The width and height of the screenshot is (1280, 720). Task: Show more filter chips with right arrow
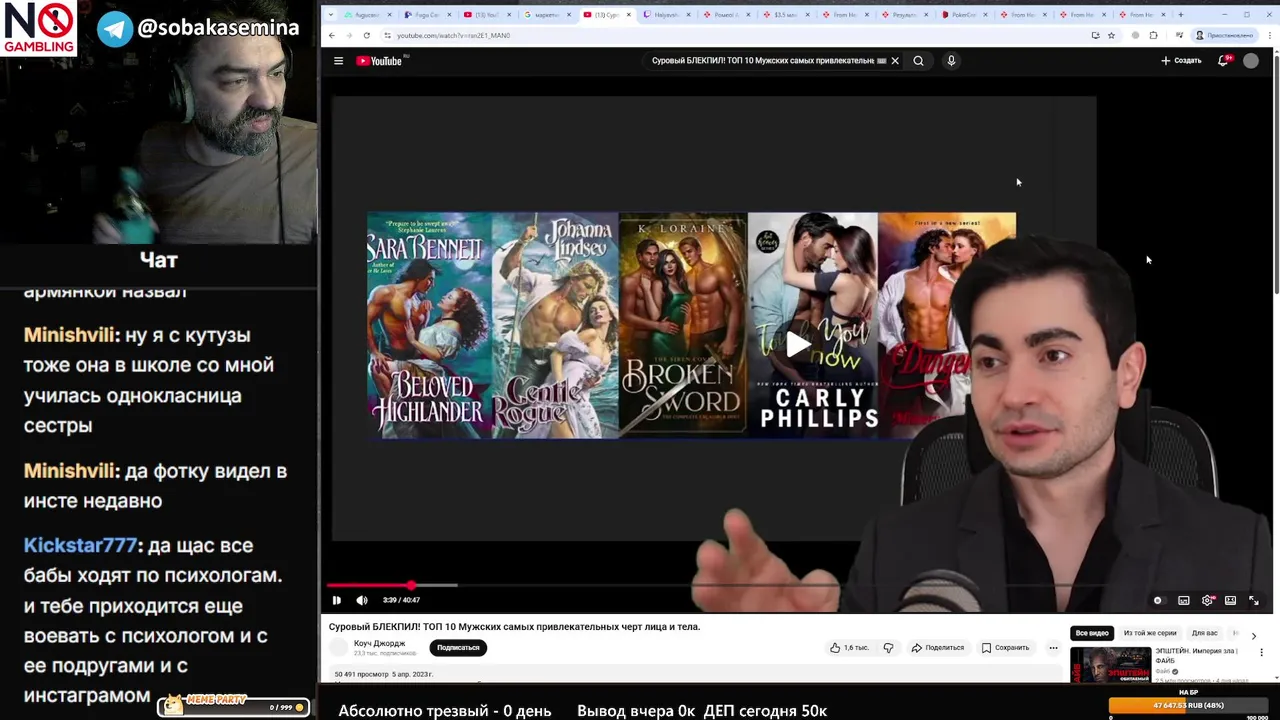click(x=1253, y=635)
